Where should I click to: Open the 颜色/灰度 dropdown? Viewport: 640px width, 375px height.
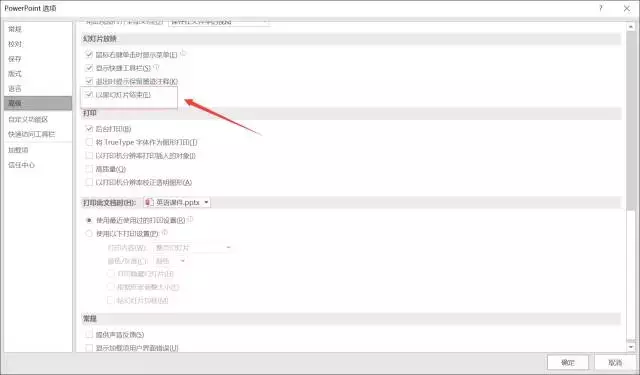pos(169,261)
